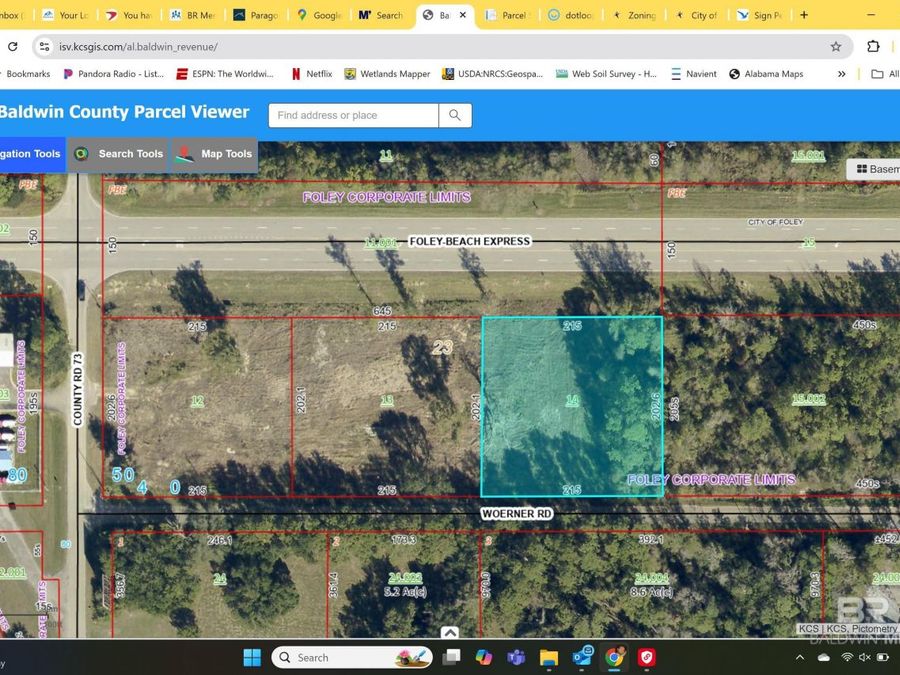Open the Web Soil Survey bookmark

click(606, 73)
